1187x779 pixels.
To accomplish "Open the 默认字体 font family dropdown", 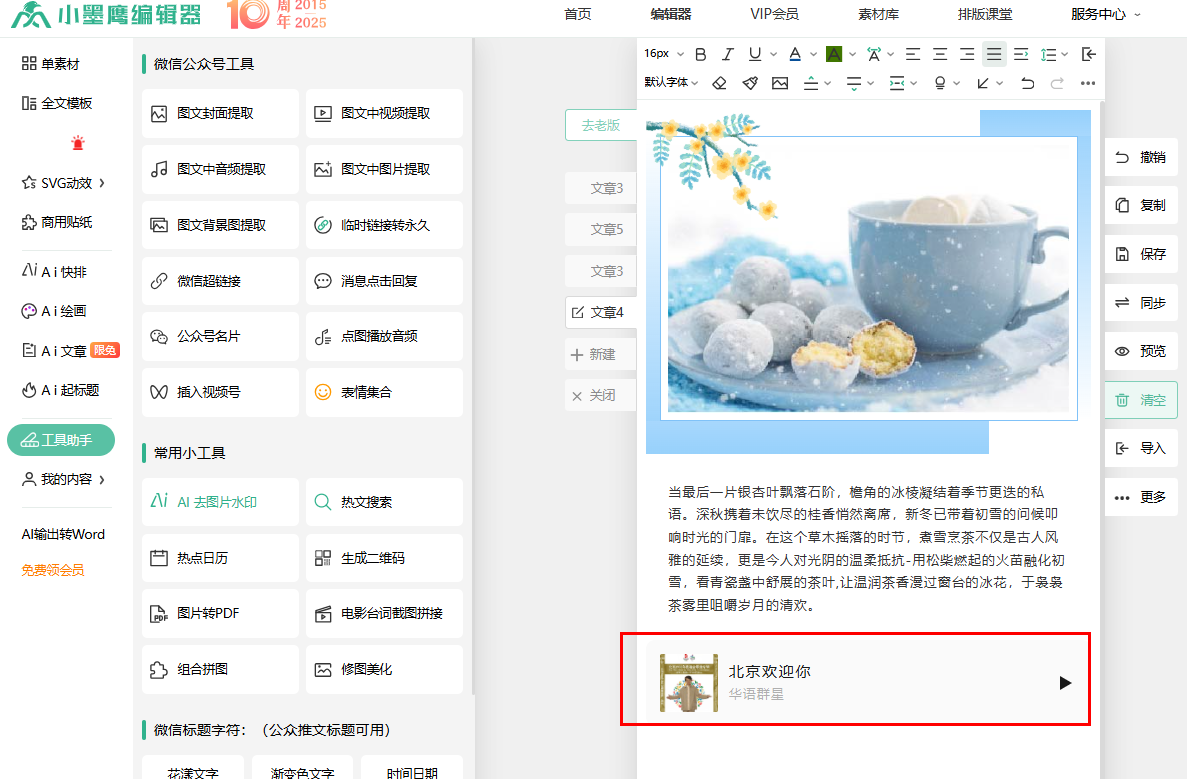I will pos(671,83).
